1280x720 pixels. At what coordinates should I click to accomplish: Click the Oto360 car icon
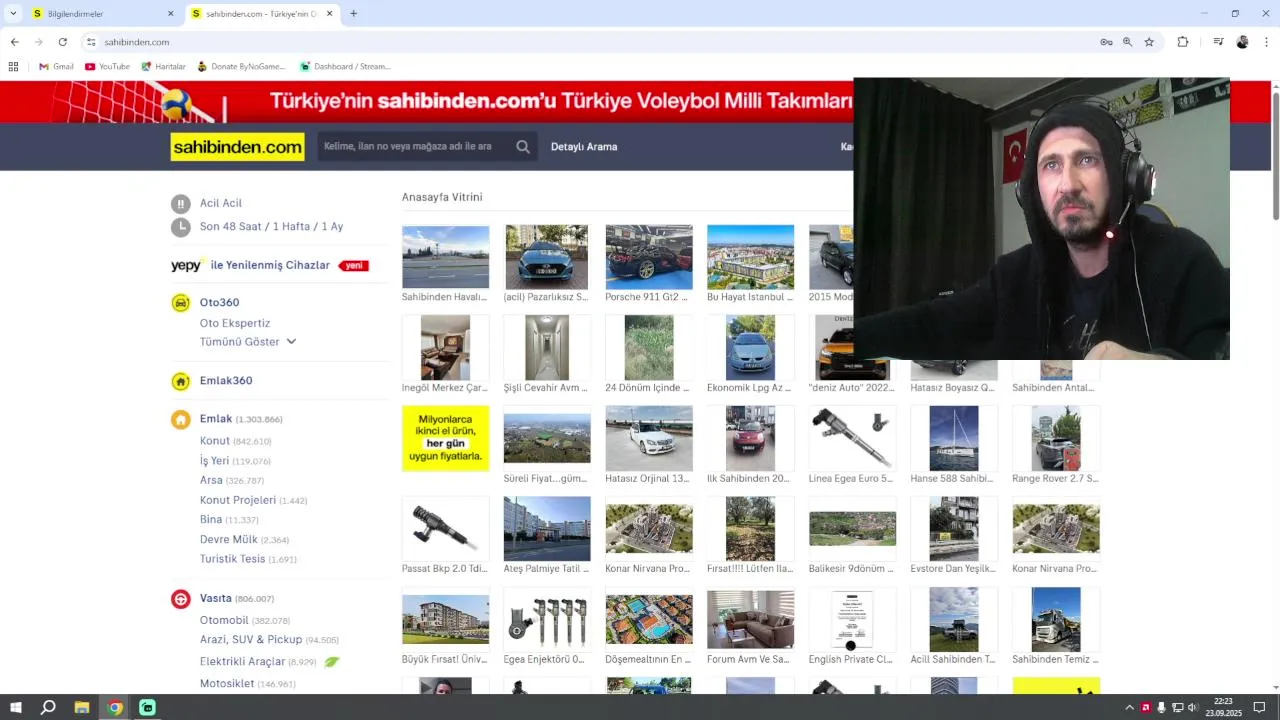coord(180,303)
